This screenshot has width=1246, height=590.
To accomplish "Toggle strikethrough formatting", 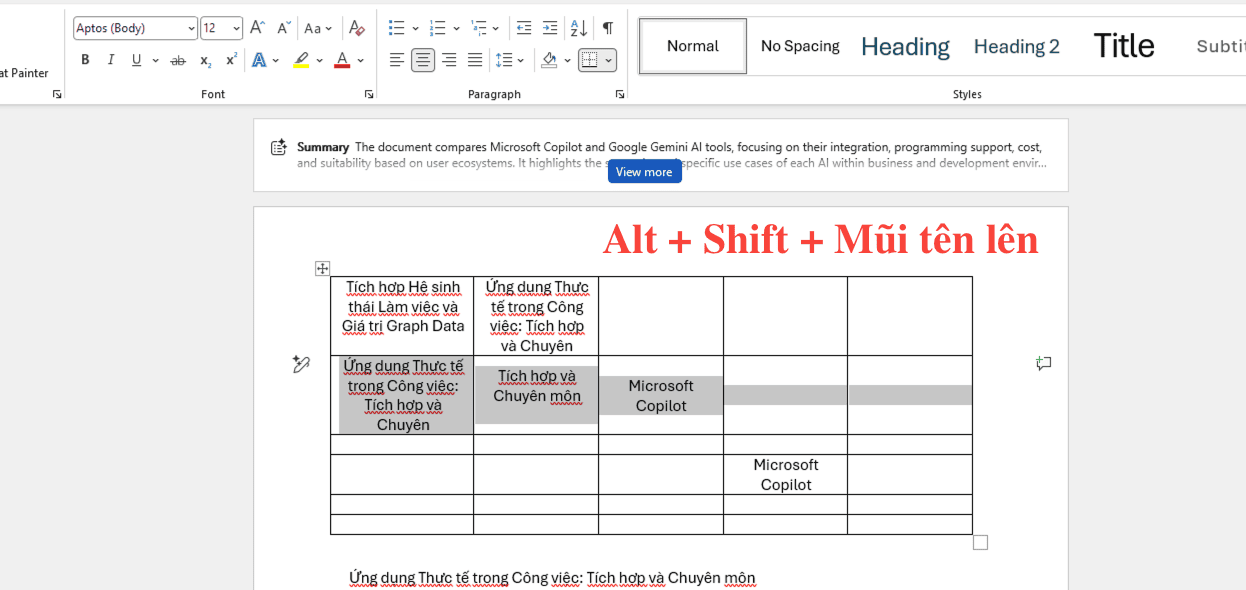I will point(178,60).
